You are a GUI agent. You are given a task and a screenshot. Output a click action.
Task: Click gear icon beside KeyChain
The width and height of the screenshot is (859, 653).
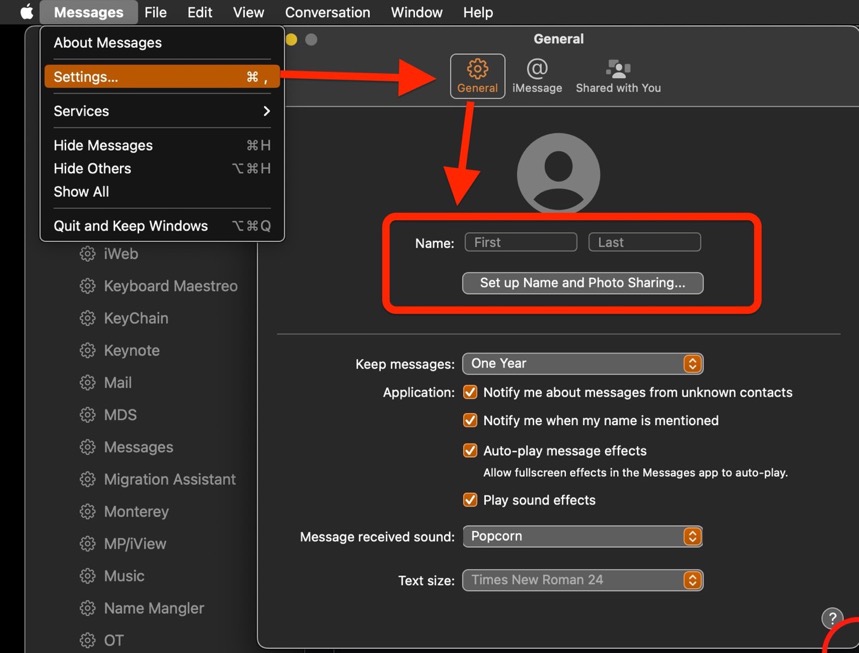pyautogui.click(x=87, y=318)
